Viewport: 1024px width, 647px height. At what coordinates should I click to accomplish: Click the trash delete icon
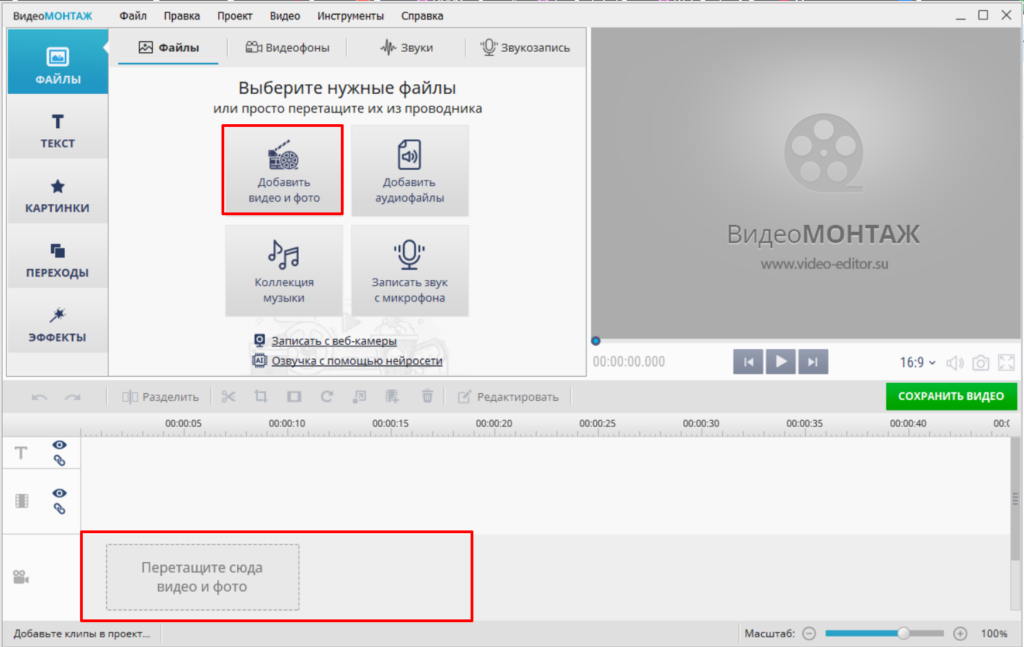pyautogui.click(x=427, y=396)
